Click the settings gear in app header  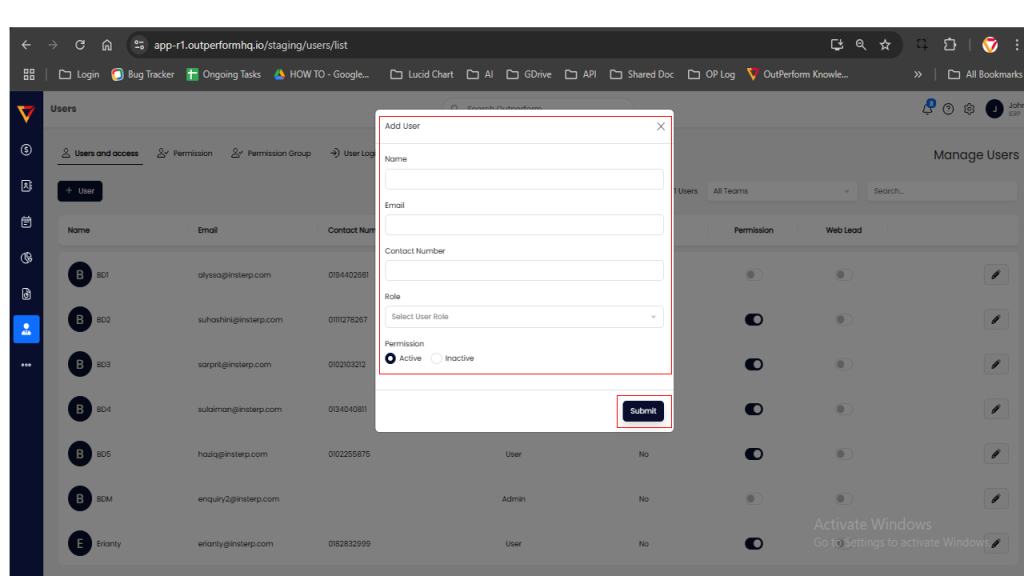point(969,109)
